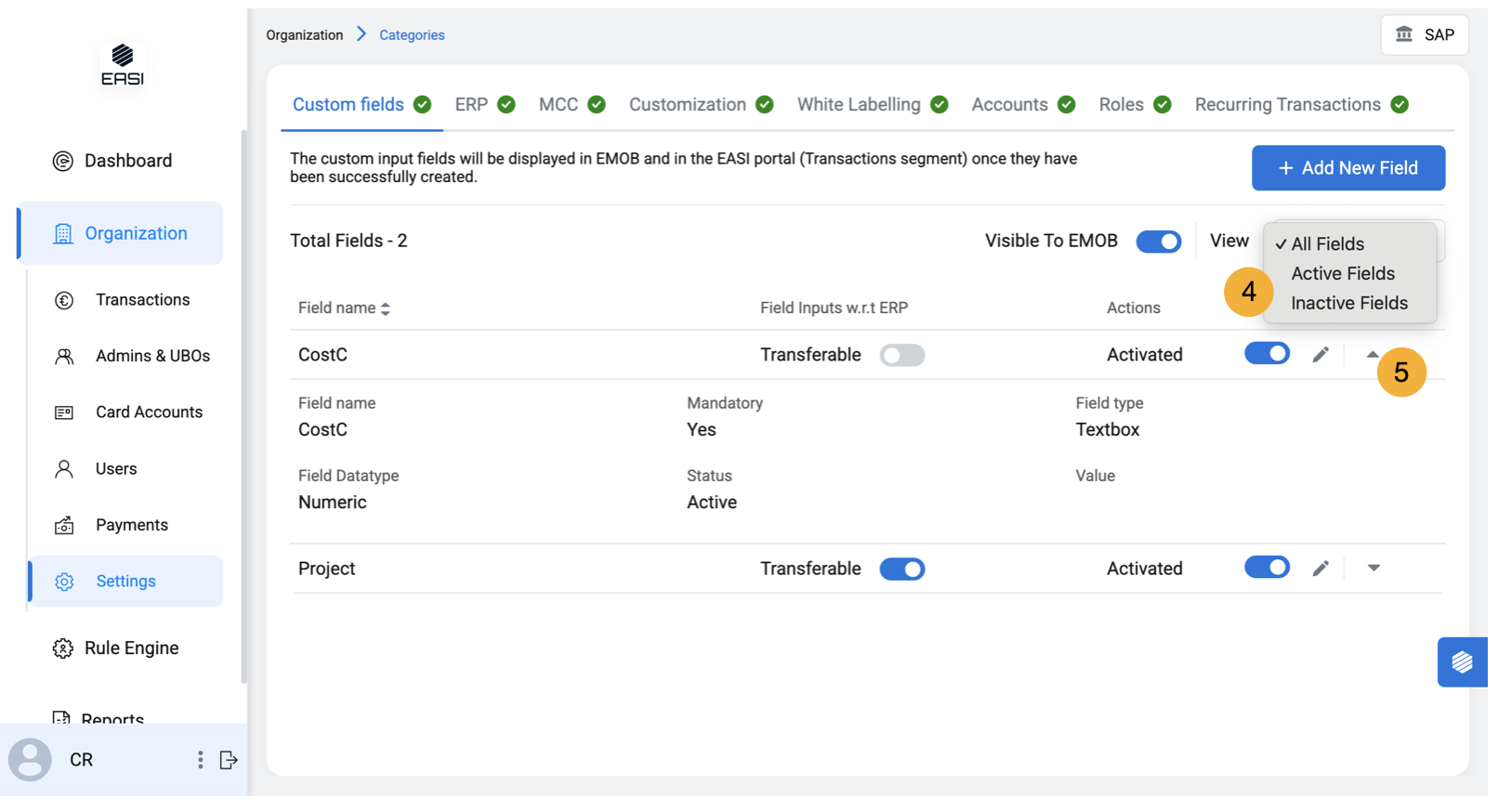Open the blue EASI floating widget icon
The height and width of the screenshot is (812, 1498).
[1462, 661]
